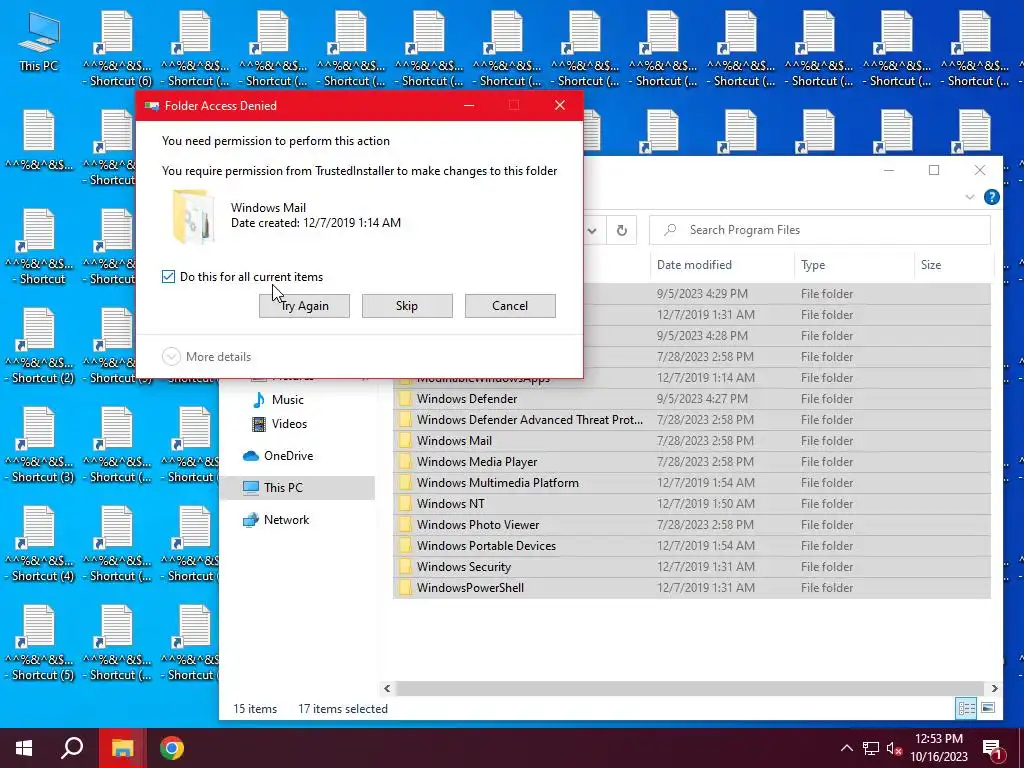Click the Search Program Files field
The width and height of the screenshot is (1024, 768).
pyautogui.click(x=820, y=230)
